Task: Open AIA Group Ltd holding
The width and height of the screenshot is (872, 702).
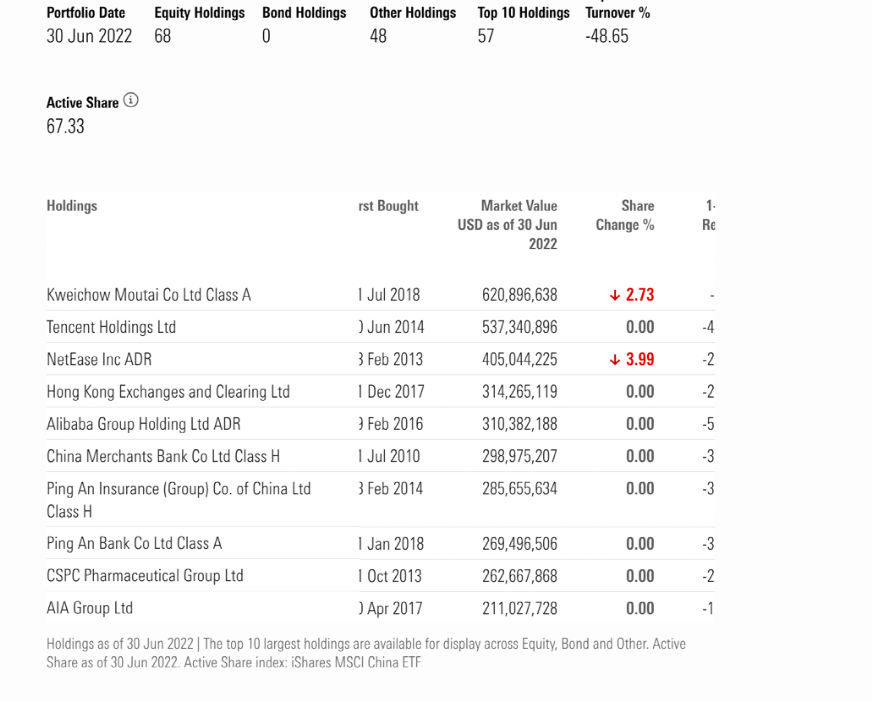Action: pos(89,608)
